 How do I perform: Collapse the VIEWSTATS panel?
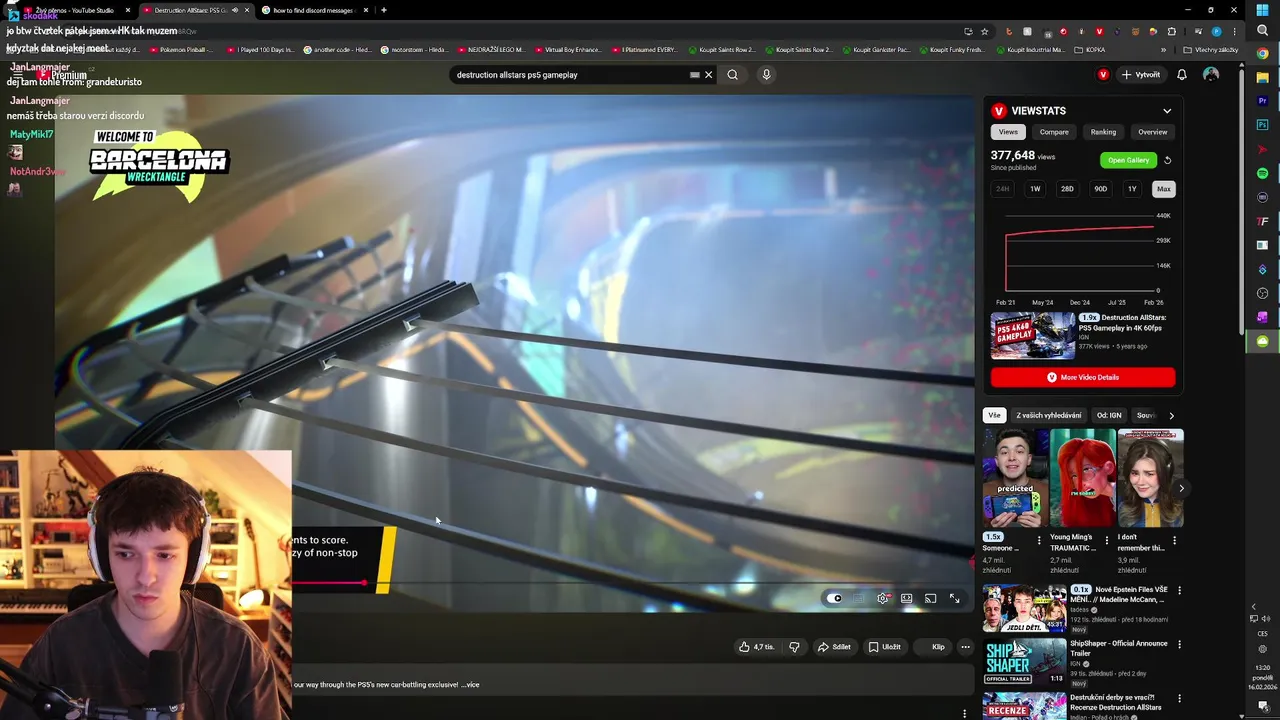click(1167, 111)
